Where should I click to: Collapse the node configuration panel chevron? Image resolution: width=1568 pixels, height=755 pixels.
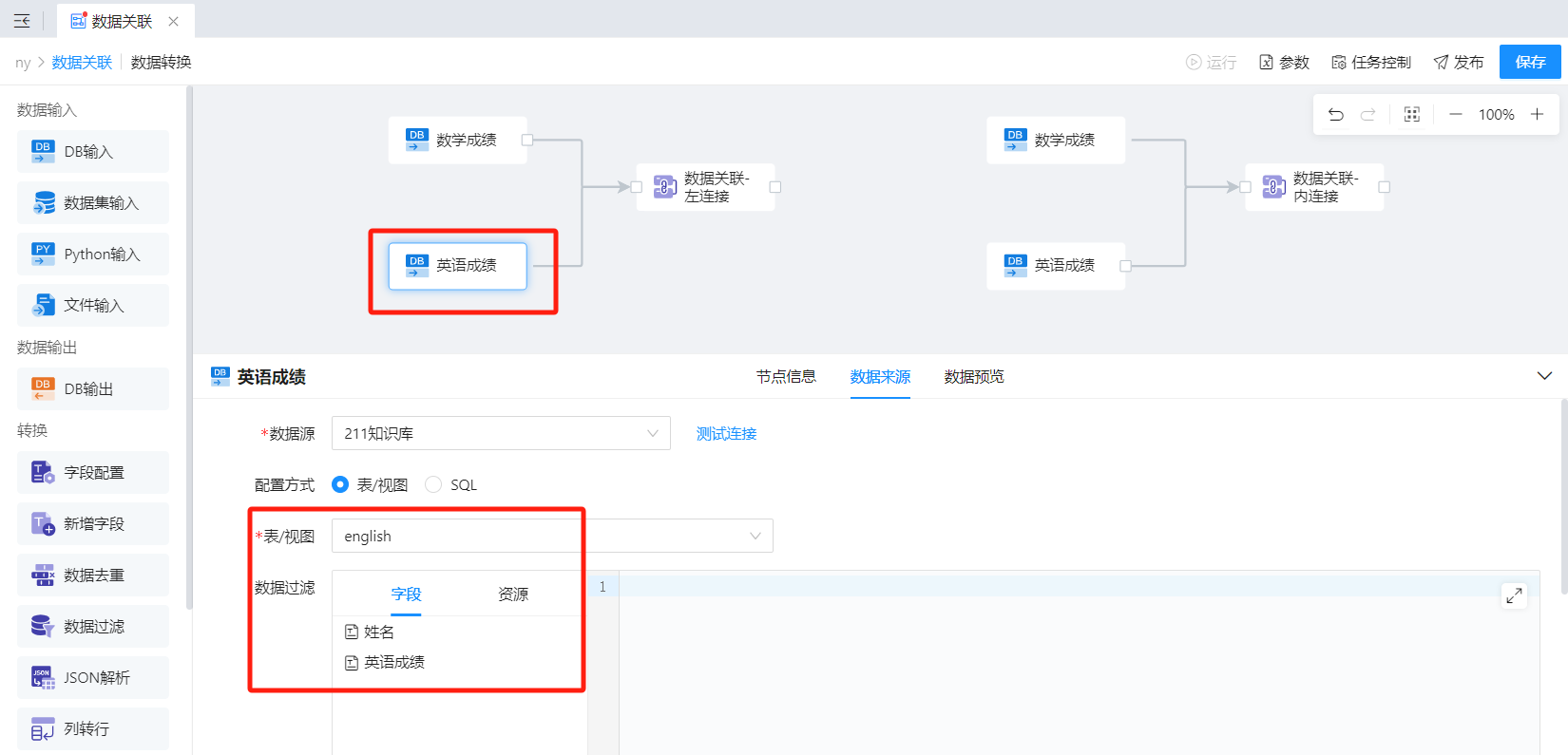[x=1544, y=376]
